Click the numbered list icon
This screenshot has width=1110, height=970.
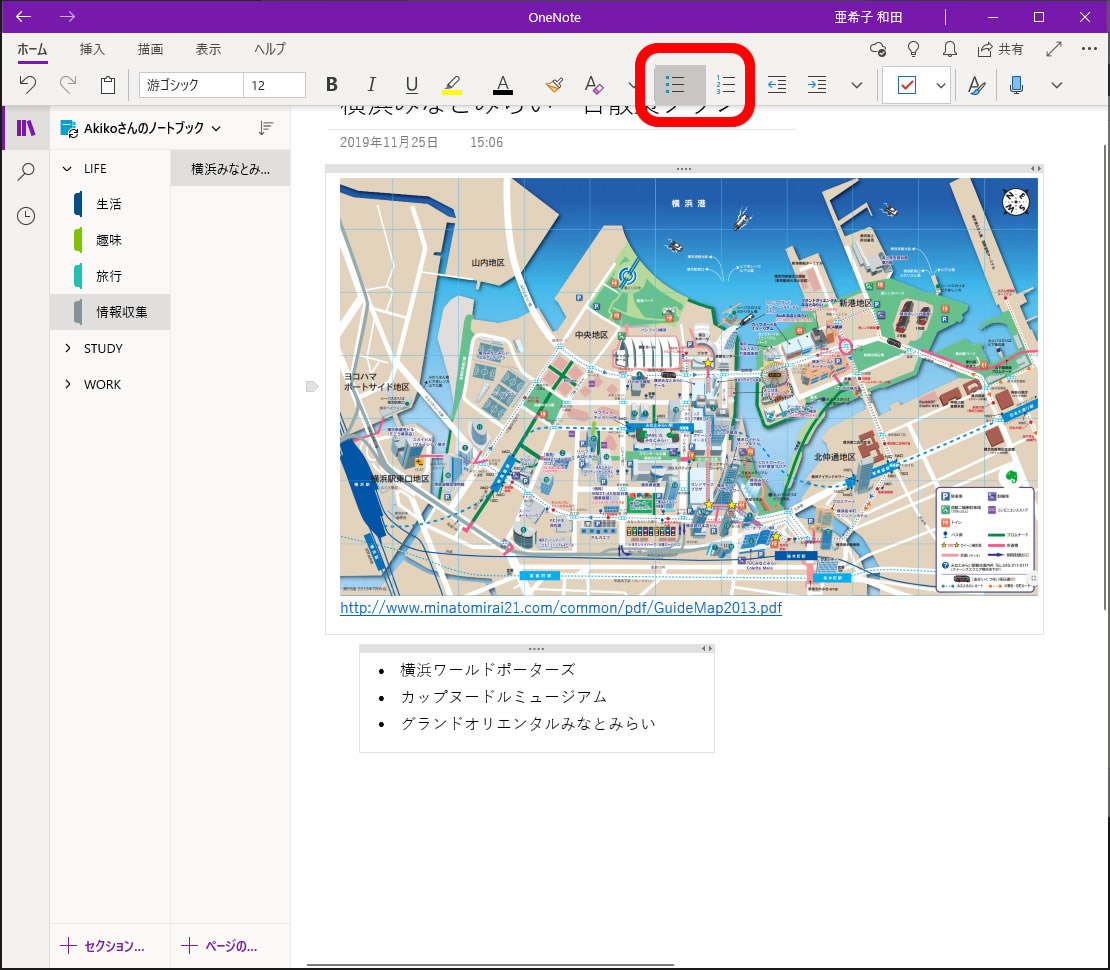pyautogui.click(x=726, y=85)
